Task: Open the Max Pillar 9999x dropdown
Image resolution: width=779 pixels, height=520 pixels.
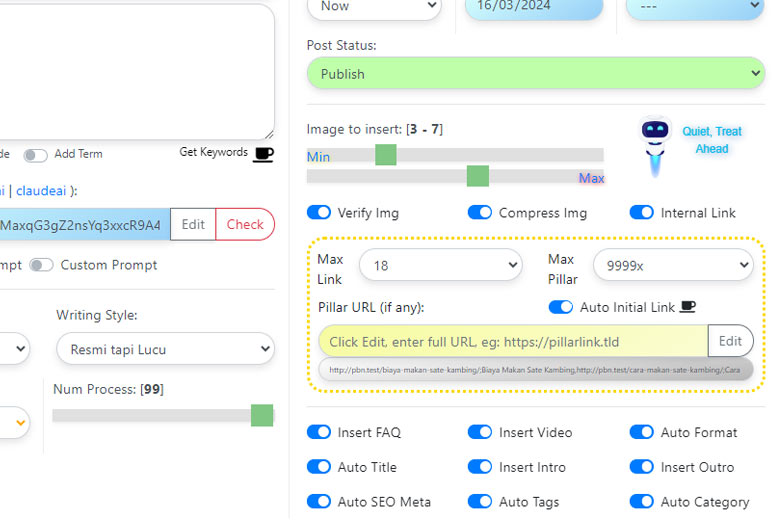Action: (x=672, y=266)
